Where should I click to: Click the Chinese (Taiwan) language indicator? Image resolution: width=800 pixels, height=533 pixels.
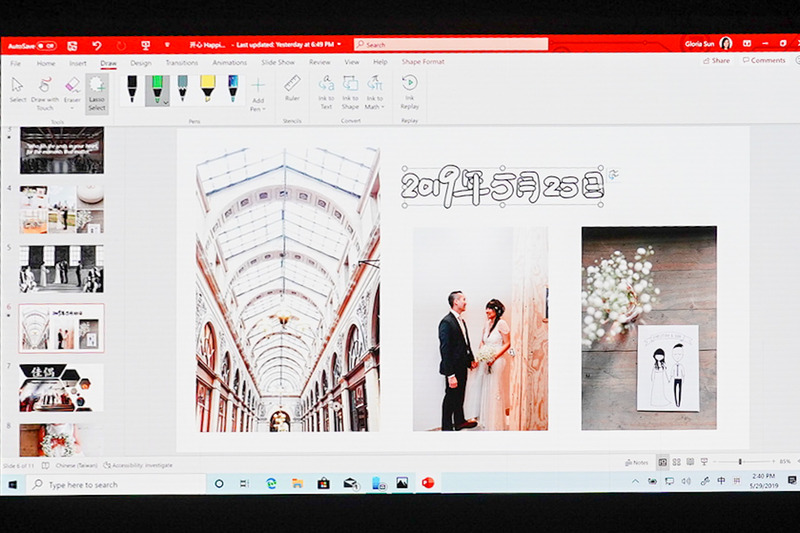click(76, 465)
